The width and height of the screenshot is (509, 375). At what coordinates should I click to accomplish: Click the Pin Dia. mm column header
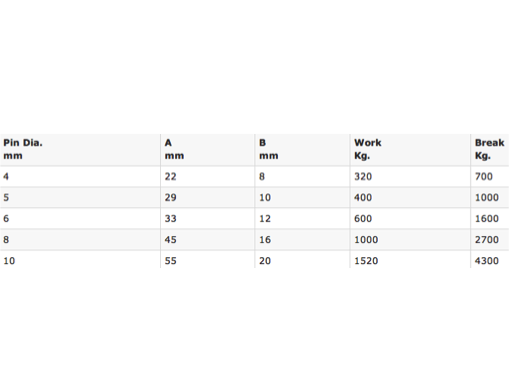[80, 149]
